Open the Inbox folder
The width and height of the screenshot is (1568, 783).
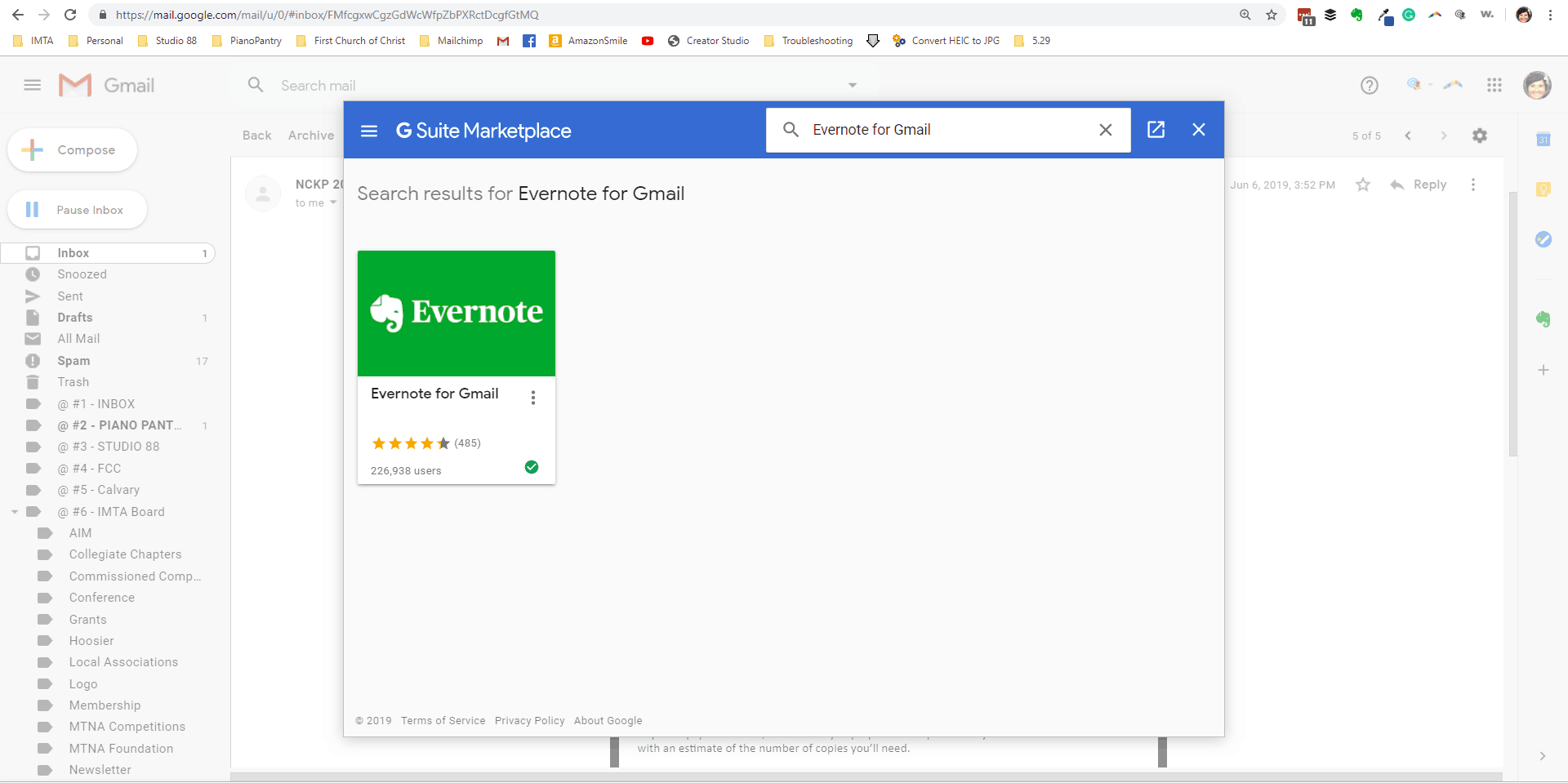tap(108, 253)
